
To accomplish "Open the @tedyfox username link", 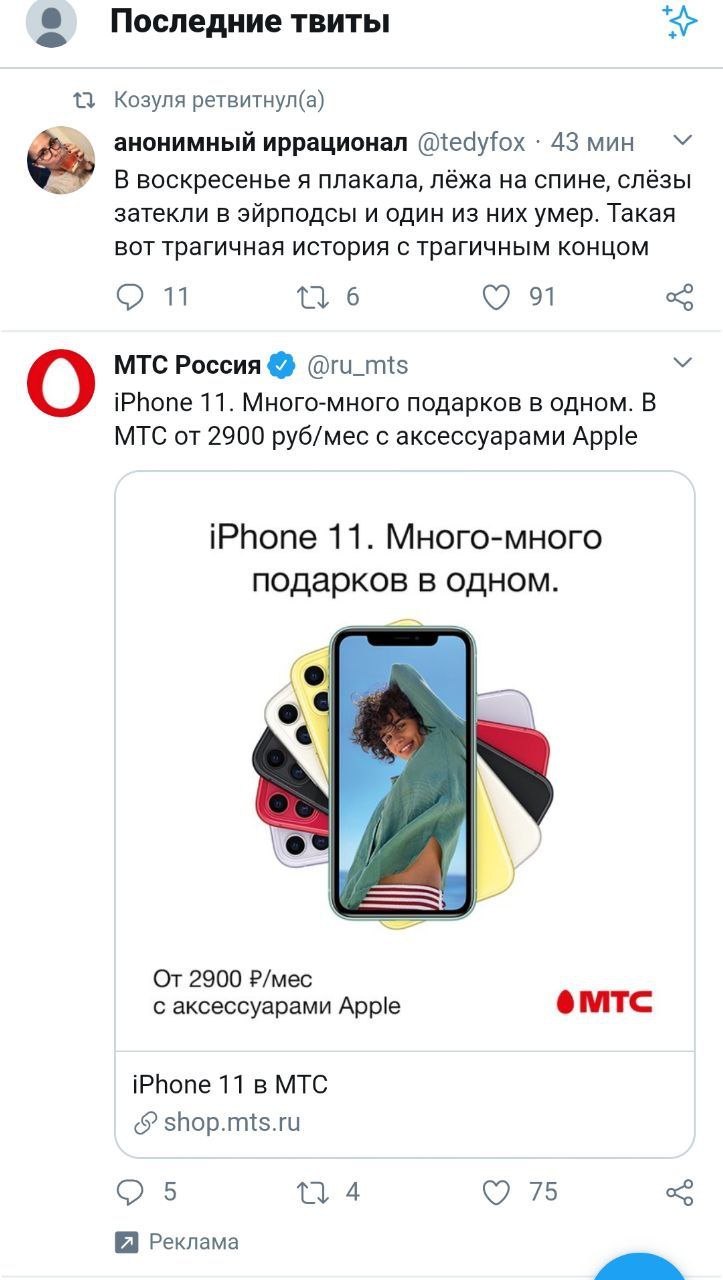I will click(x=470, y=143).
